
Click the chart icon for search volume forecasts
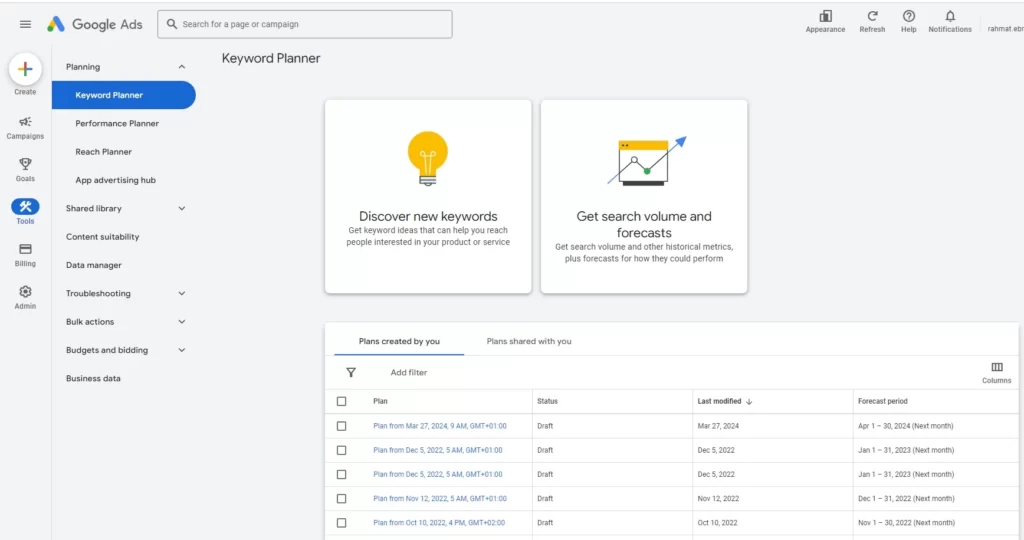[647, 161]
